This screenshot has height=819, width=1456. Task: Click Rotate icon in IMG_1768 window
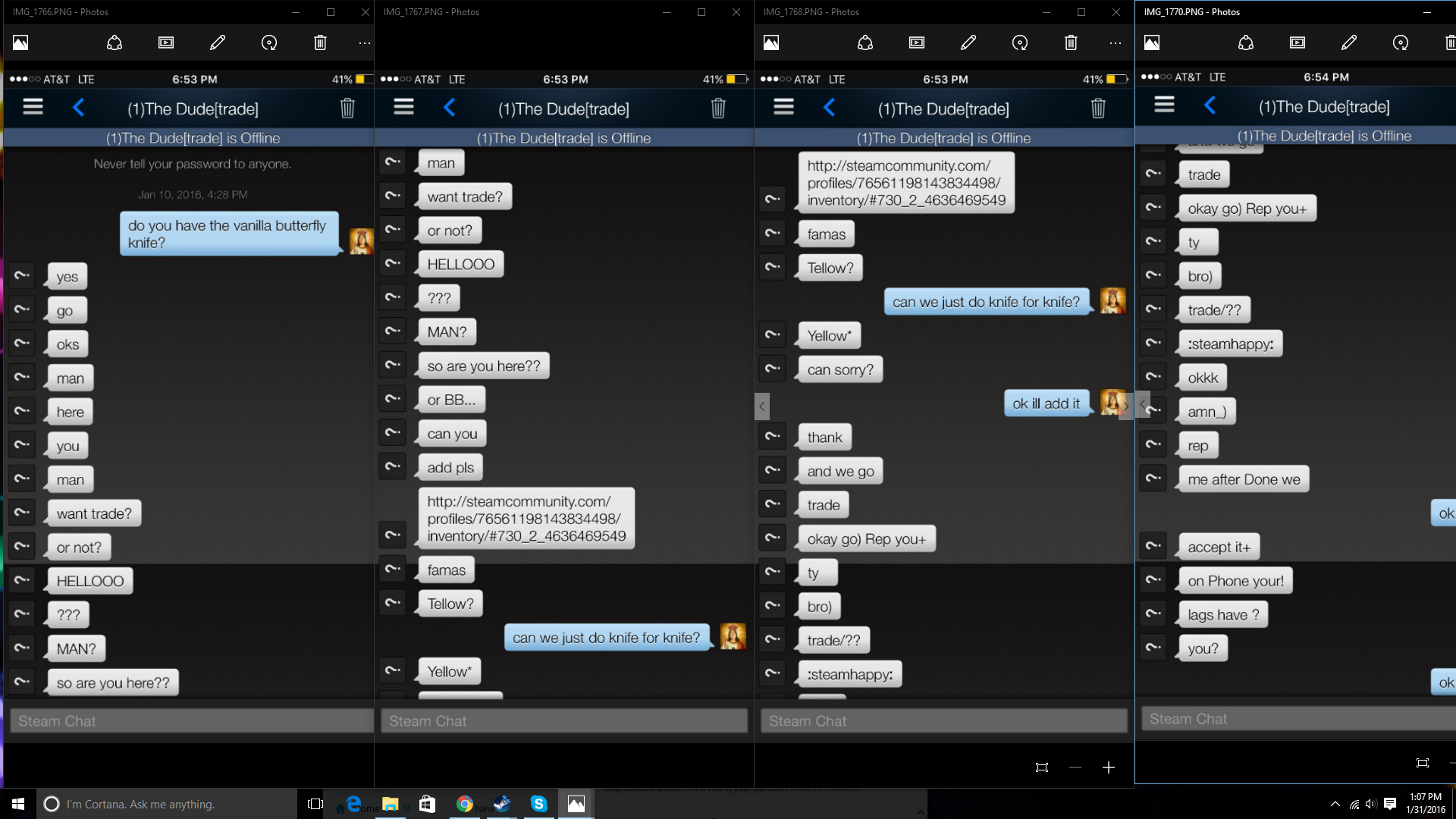(1020, 42)
